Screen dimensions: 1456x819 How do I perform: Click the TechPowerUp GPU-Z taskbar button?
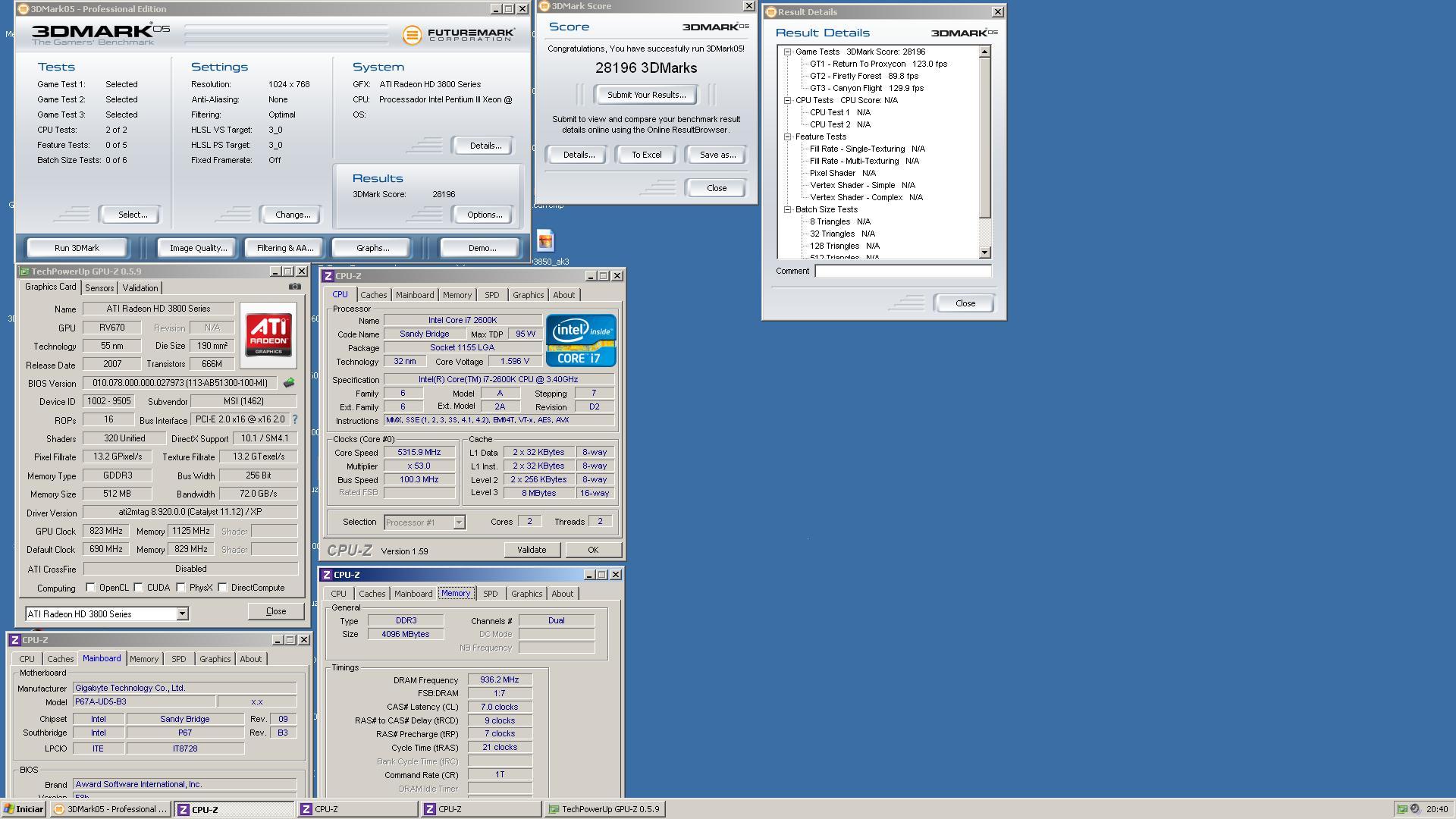coord(604,809)
